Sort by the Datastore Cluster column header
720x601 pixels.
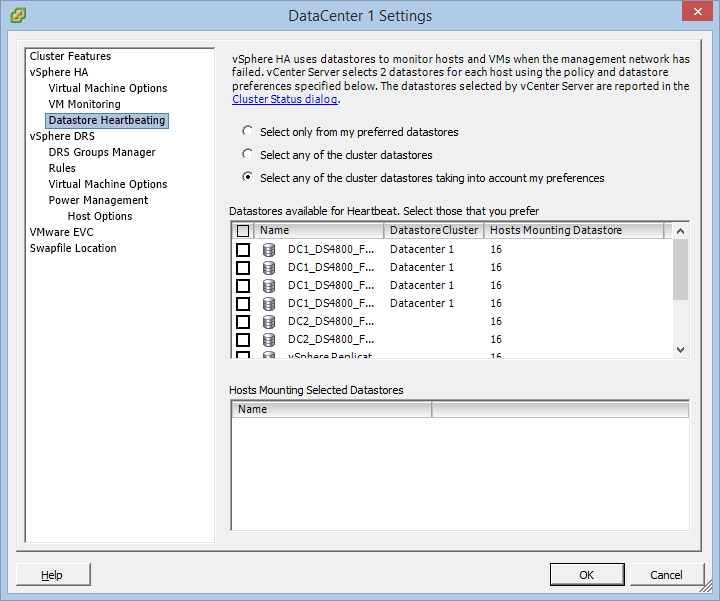point(434,230)
